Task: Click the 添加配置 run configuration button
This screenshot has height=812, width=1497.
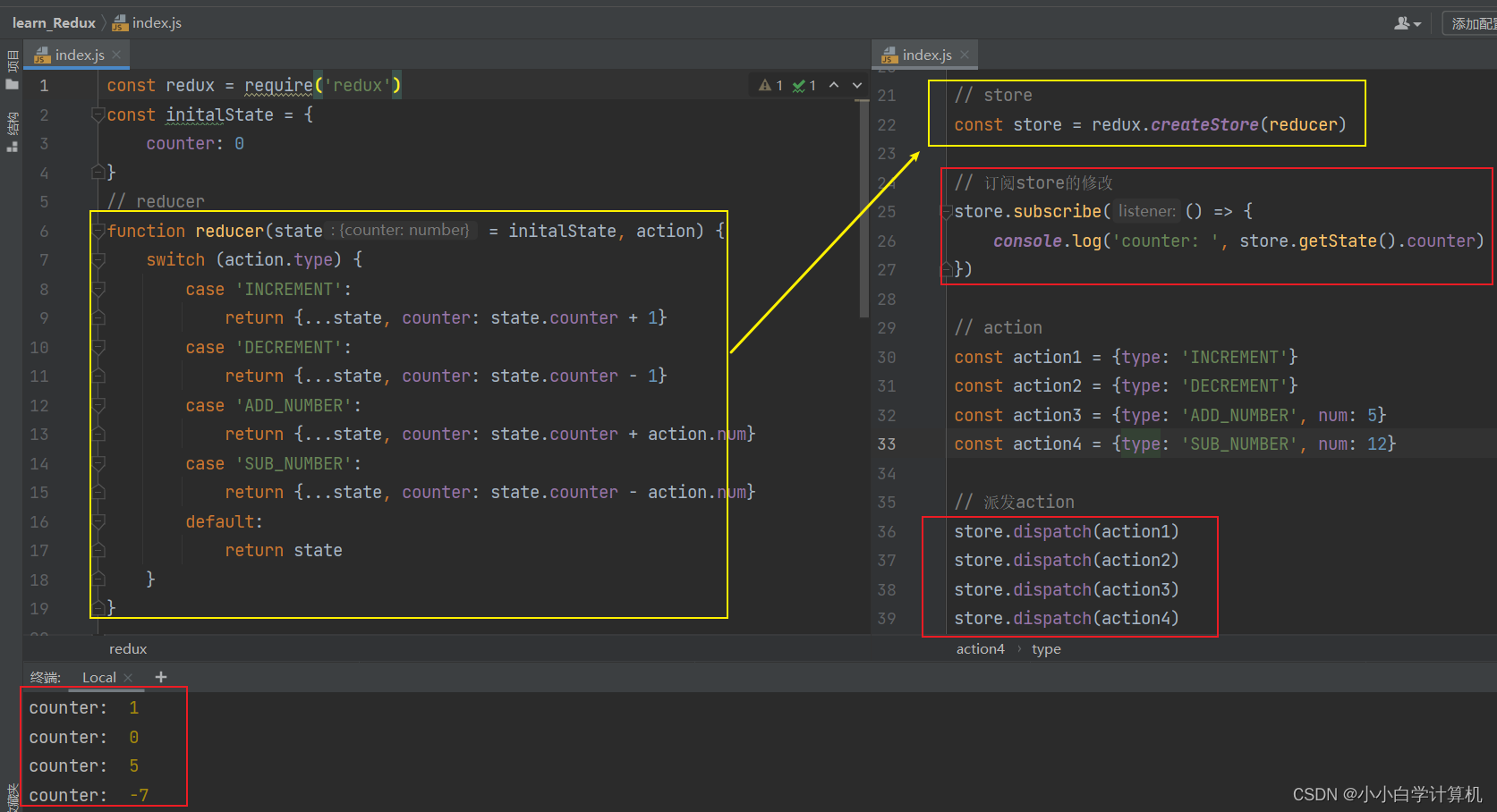Action: tap(1471, 23)
